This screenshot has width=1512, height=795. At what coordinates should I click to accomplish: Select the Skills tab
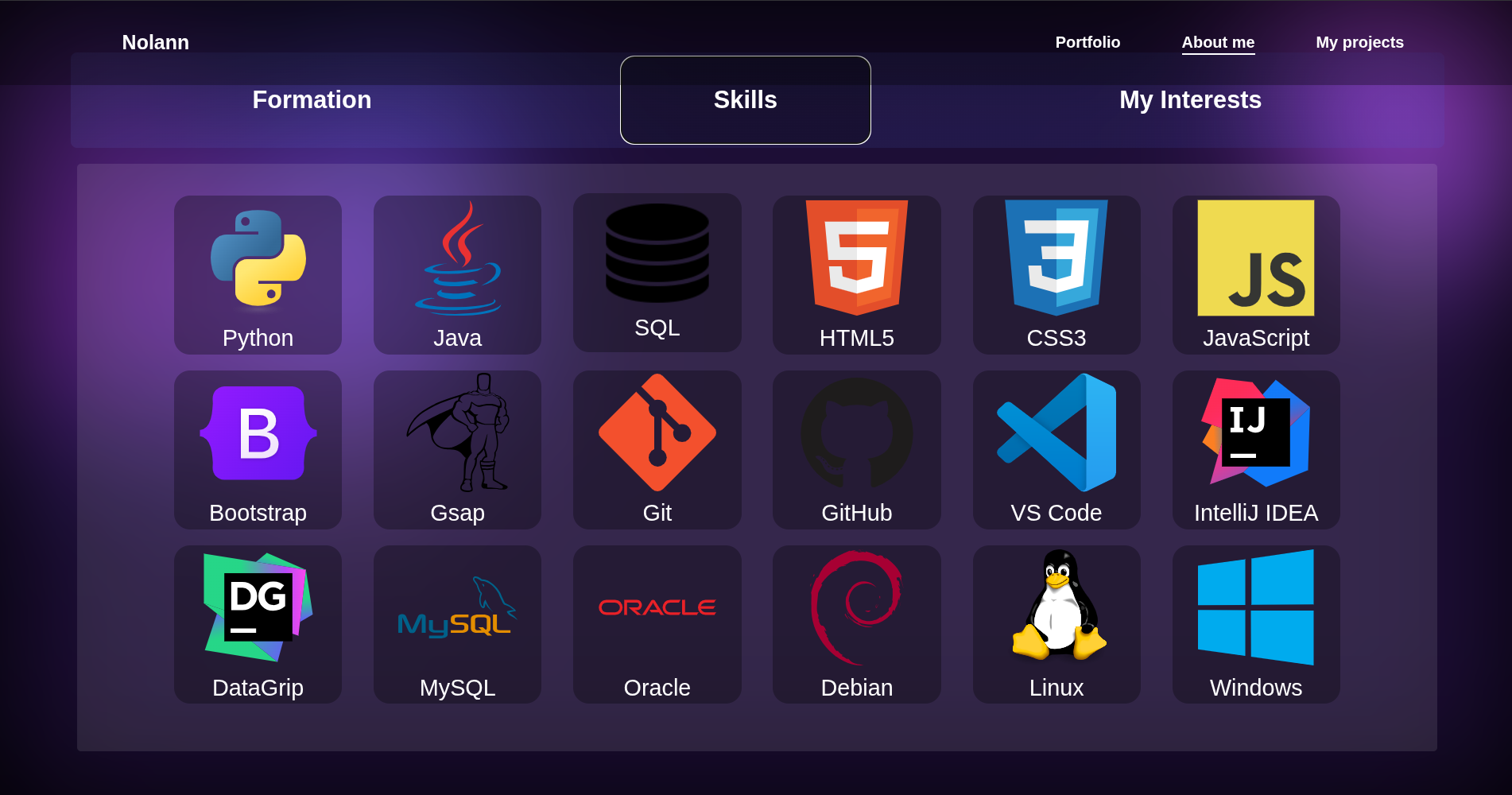click(746, 100)
